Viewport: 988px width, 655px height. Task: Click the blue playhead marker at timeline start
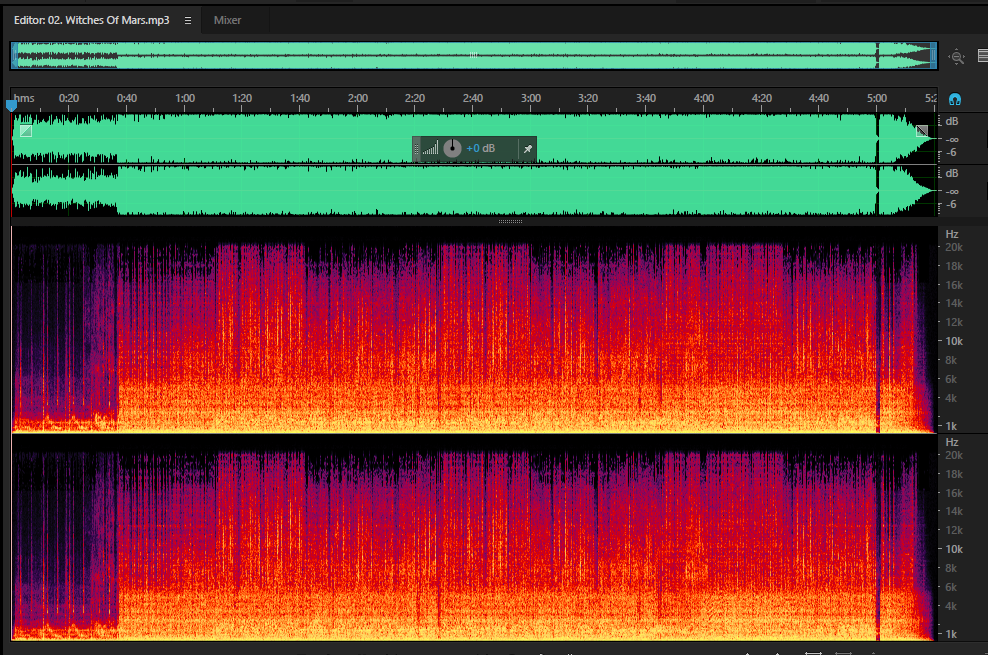pyautogui.click(x=11, y=105)
